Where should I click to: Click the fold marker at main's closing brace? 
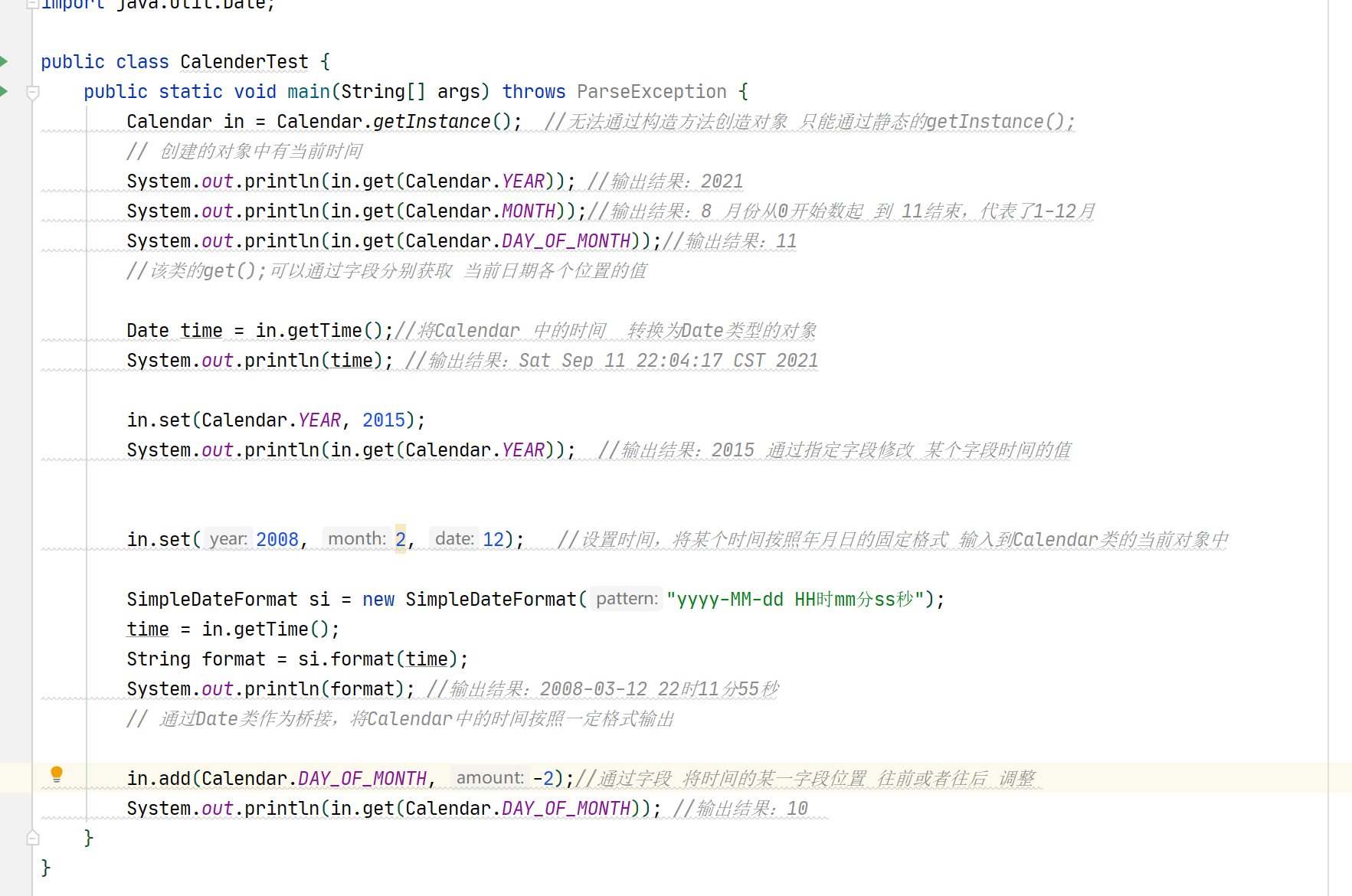(33, 838)
